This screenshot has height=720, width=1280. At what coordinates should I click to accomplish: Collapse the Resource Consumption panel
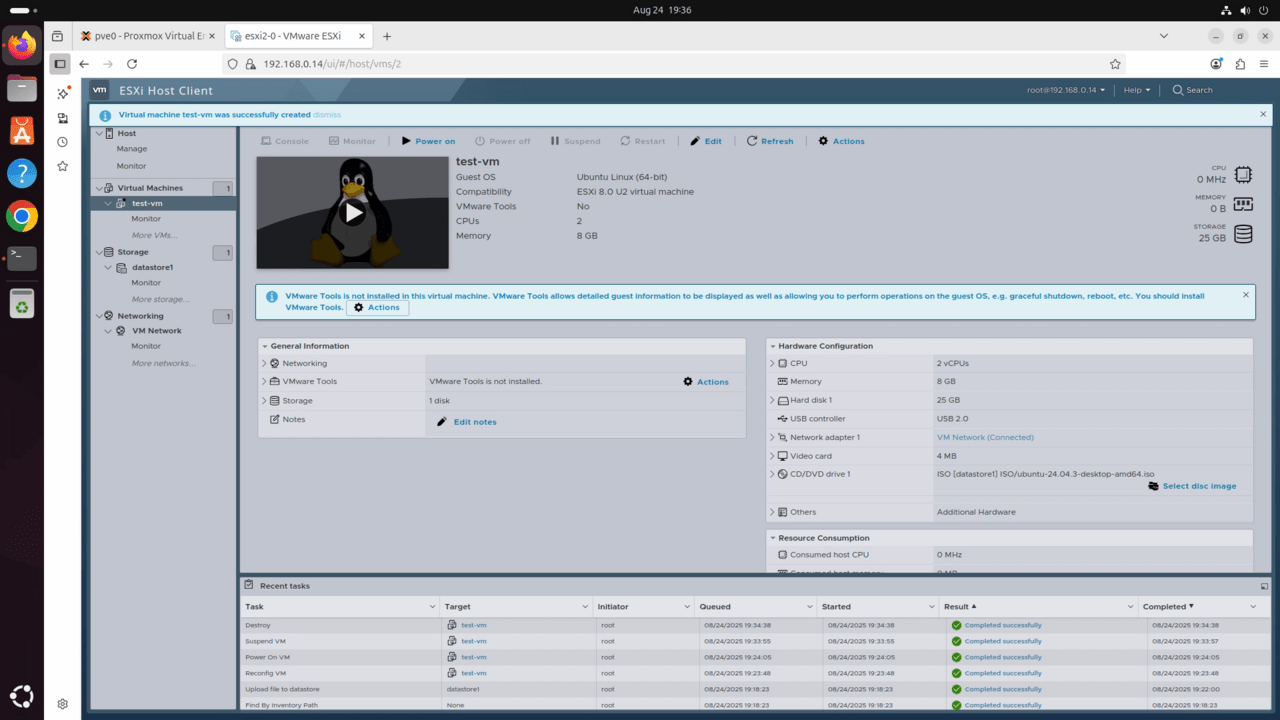(772, 538)
